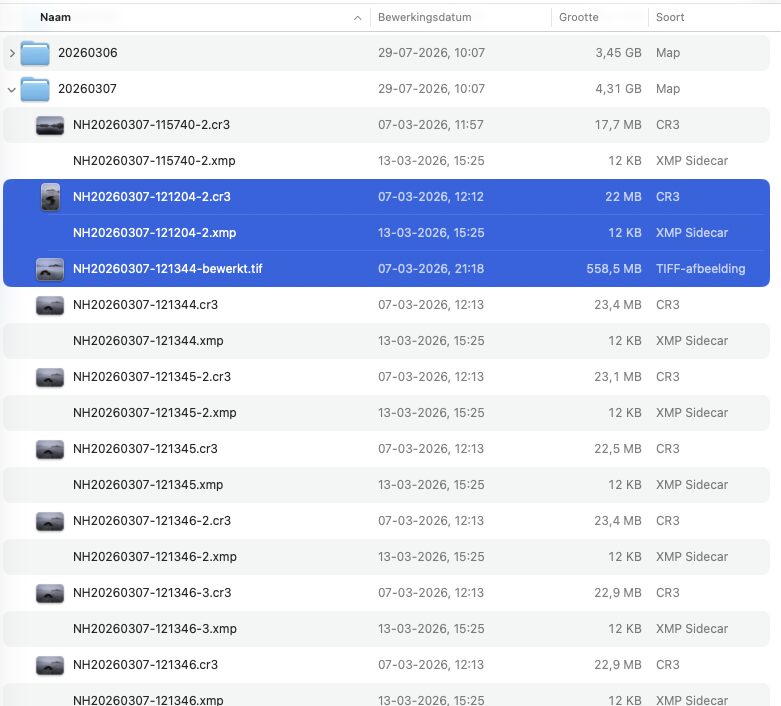Image resolution: width=781 pixels, height=706 pixels.
Task: Select file NH20260307-121204-2.cr3
Action: [x=152, y=197]
